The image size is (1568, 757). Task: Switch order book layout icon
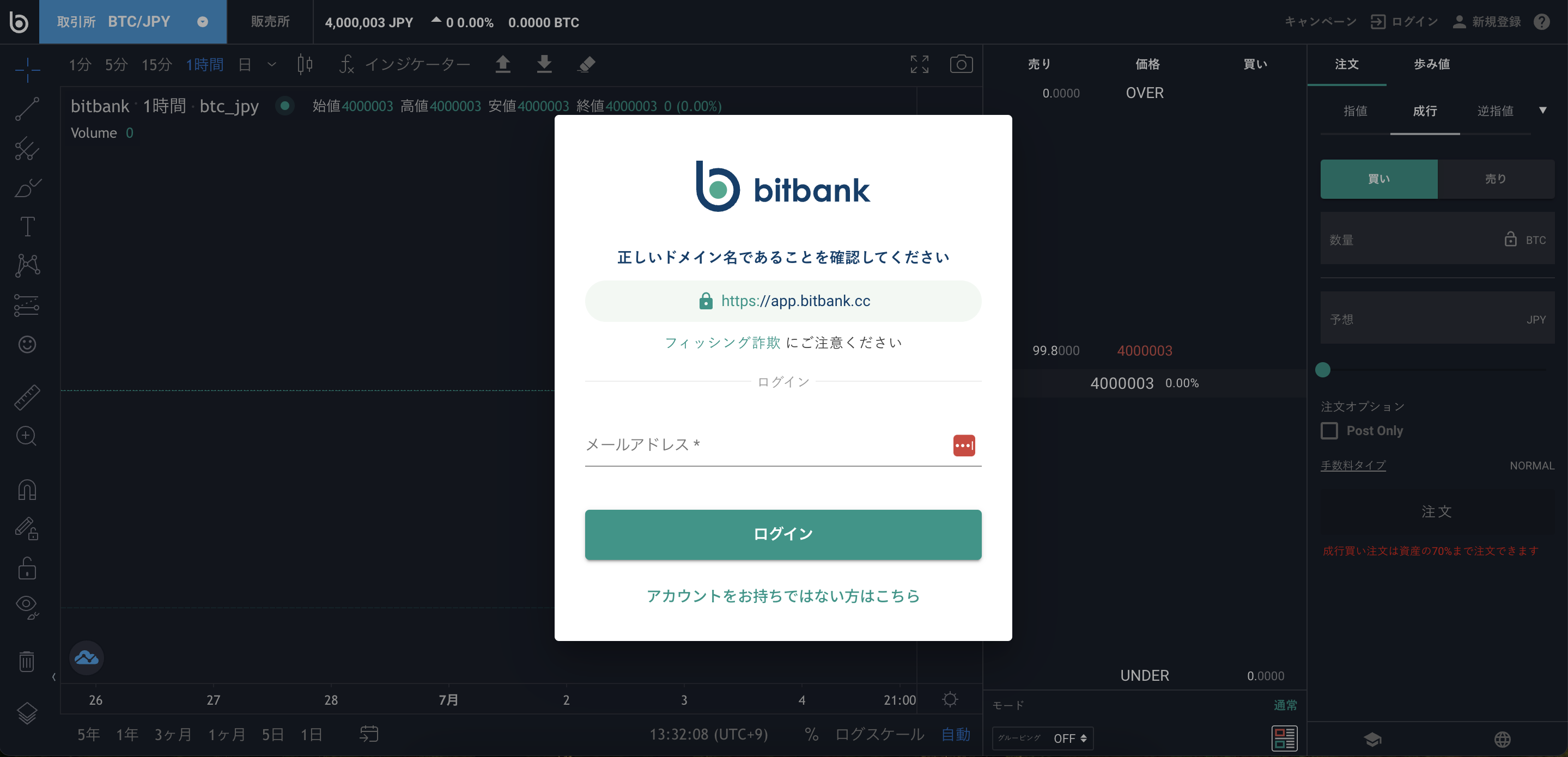(x=1284, y=738)
